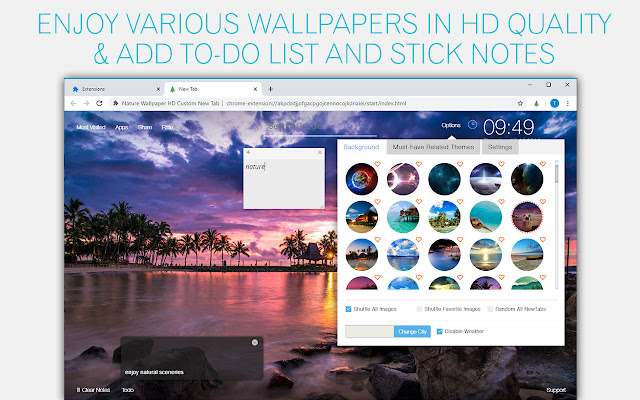Close the sticky note containing 'nature'
Screen dimensions: 640x400
click(320, 152)
